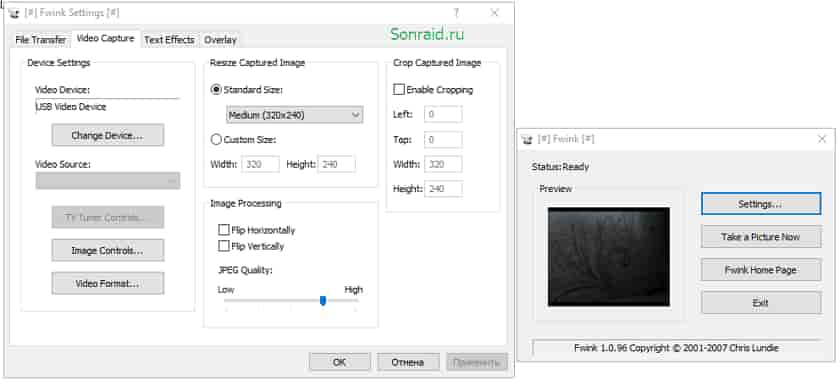Viewport: 840px width, 380px height.
Task: Click the Change Device button
Action: coord(108,136)
